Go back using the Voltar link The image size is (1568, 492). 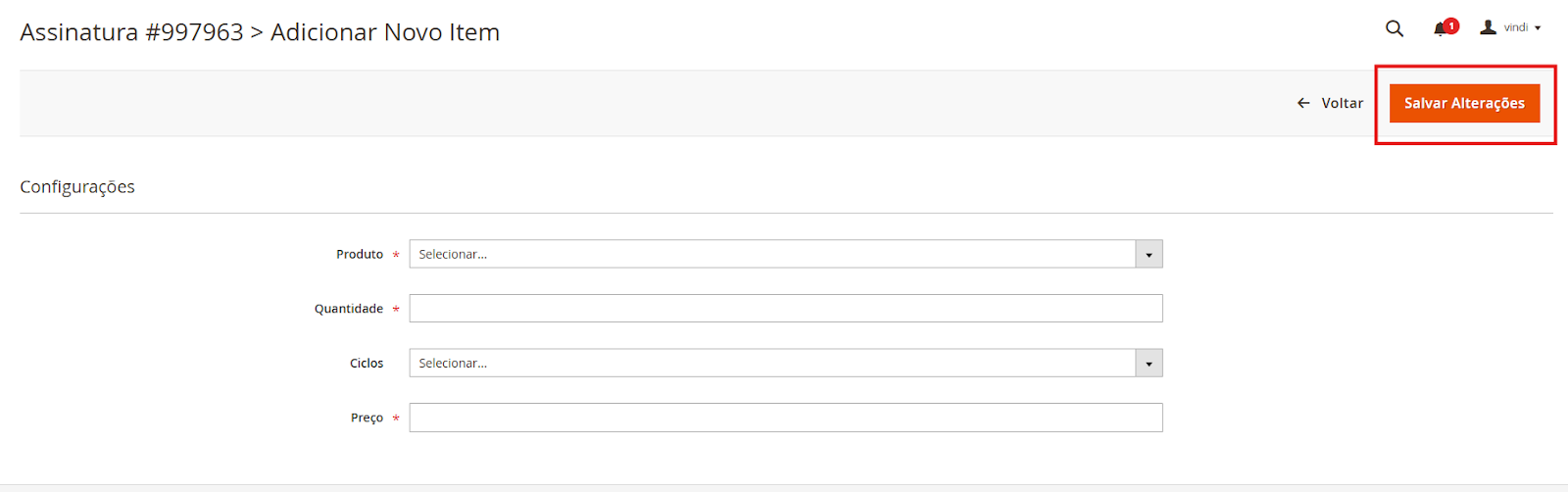click(x=1342, y=103)
